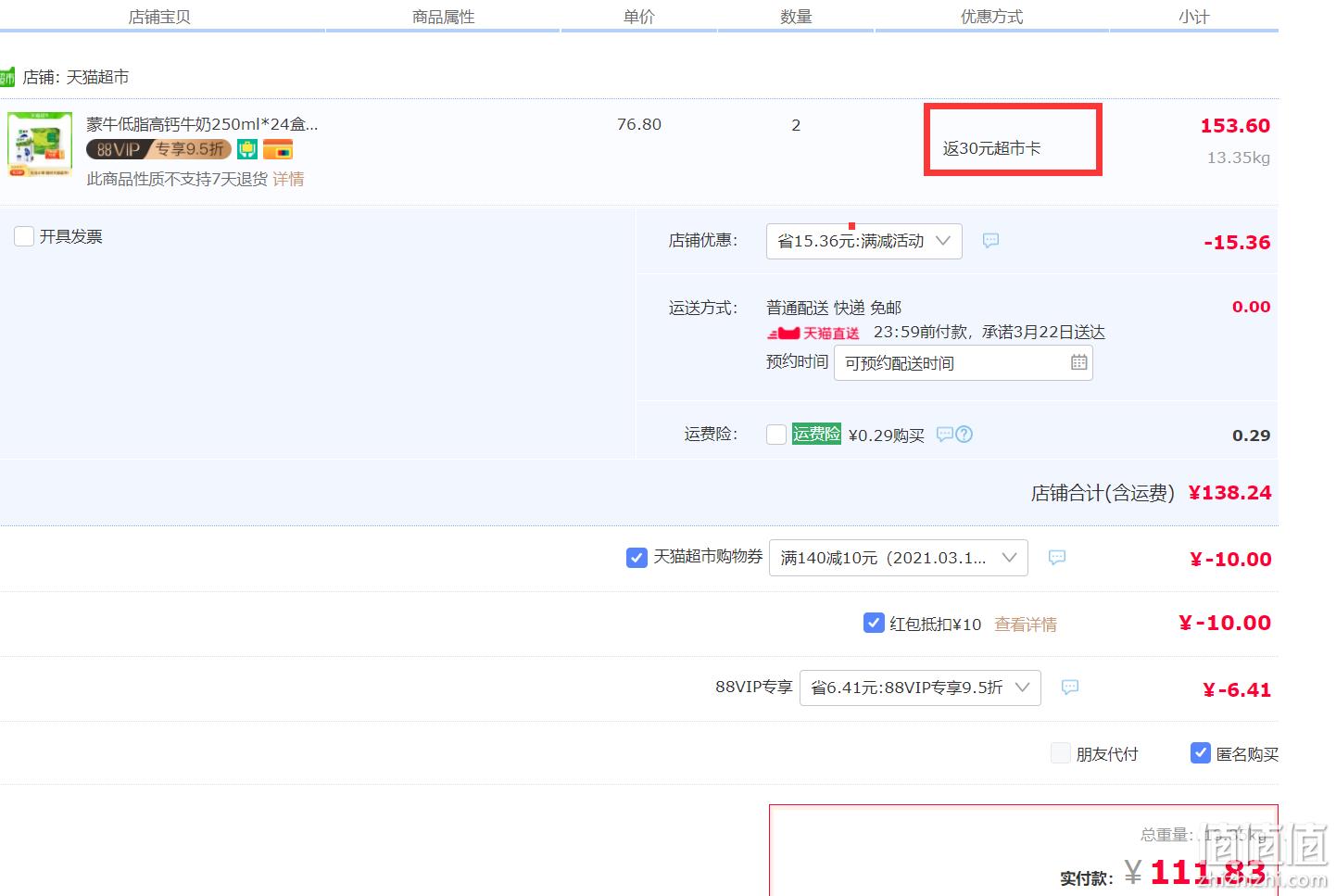Click the 普通配送 快递 免邮 text
Image resolution: width=1336 pixels, height=896 pixels.
834,308
